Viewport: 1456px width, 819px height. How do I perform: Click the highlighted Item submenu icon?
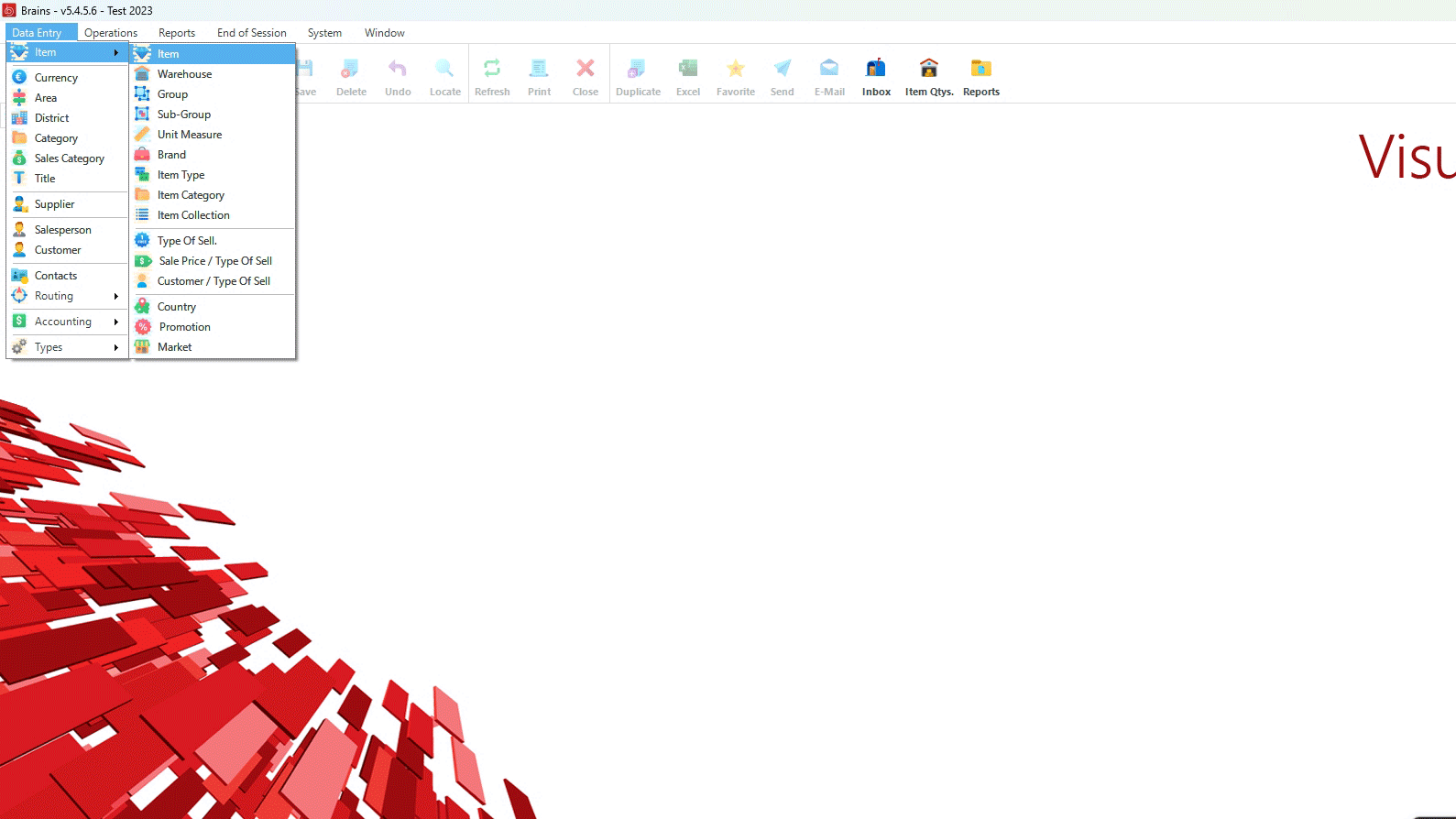pos(142,54)
